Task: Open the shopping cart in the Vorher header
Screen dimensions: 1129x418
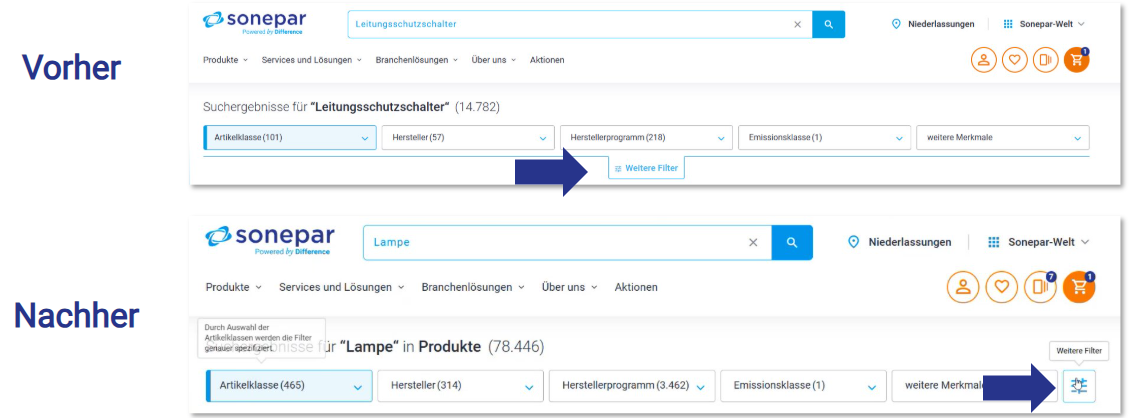Action: coord(1076,60)
